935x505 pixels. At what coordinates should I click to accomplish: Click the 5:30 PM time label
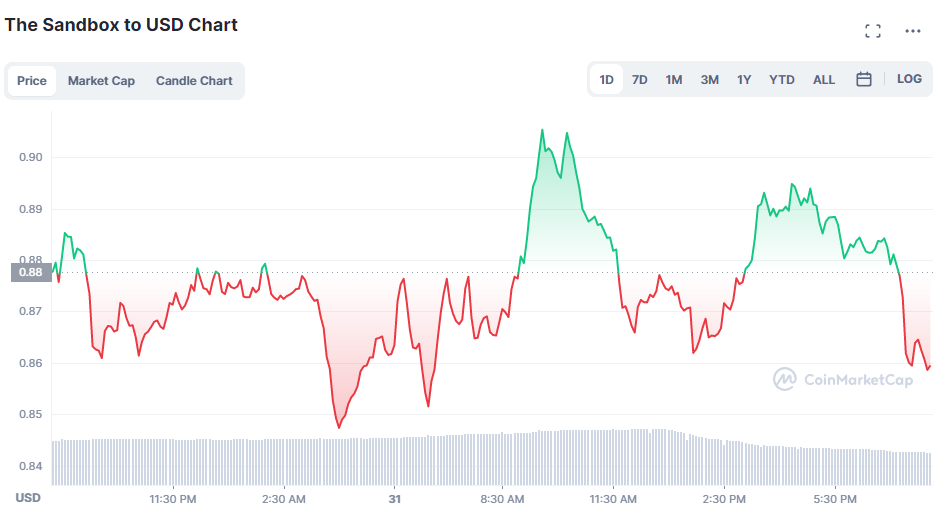(x=835, y=498)
